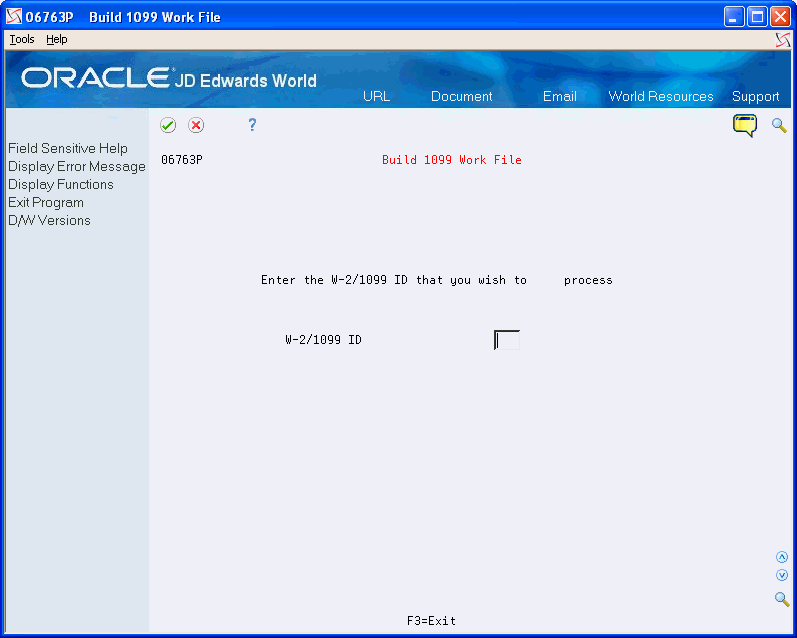Open the Document link in banner
Viewport: 797px width, 638px height.
[x=461, y=96]
